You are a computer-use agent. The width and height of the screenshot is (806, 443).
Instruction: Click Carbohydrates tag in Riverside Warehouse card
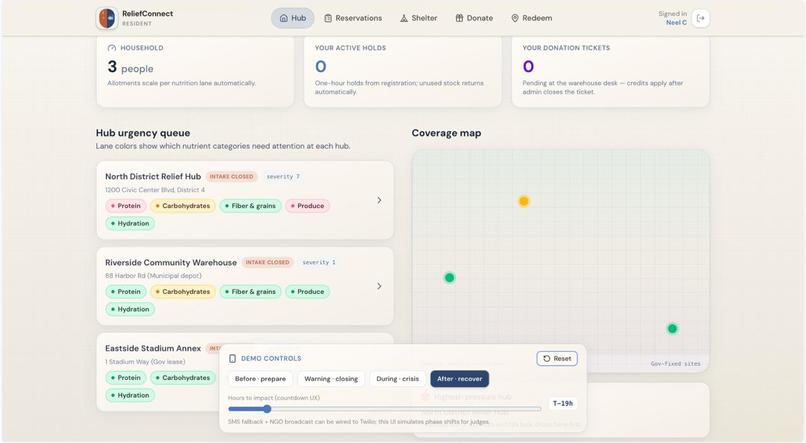pos(182,291)
